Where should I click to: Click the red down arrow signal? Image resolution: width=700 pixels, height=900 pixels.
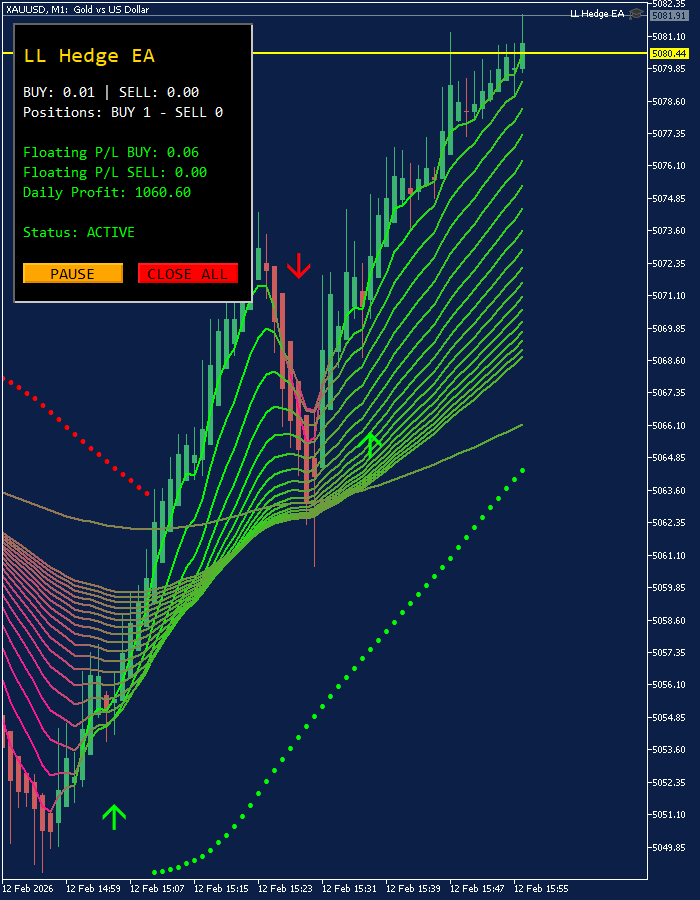[298, 265]
